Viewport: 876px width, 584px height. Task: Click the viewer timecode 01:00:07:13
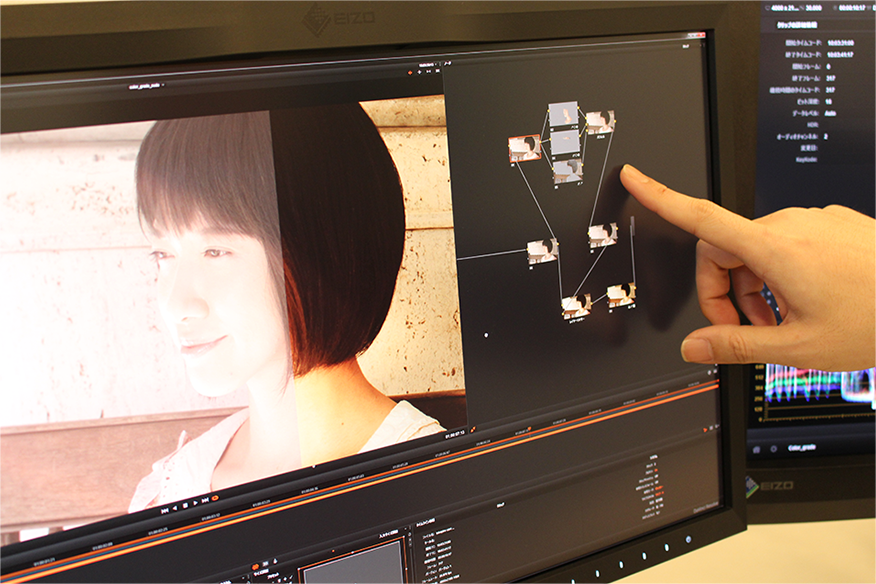455,434
